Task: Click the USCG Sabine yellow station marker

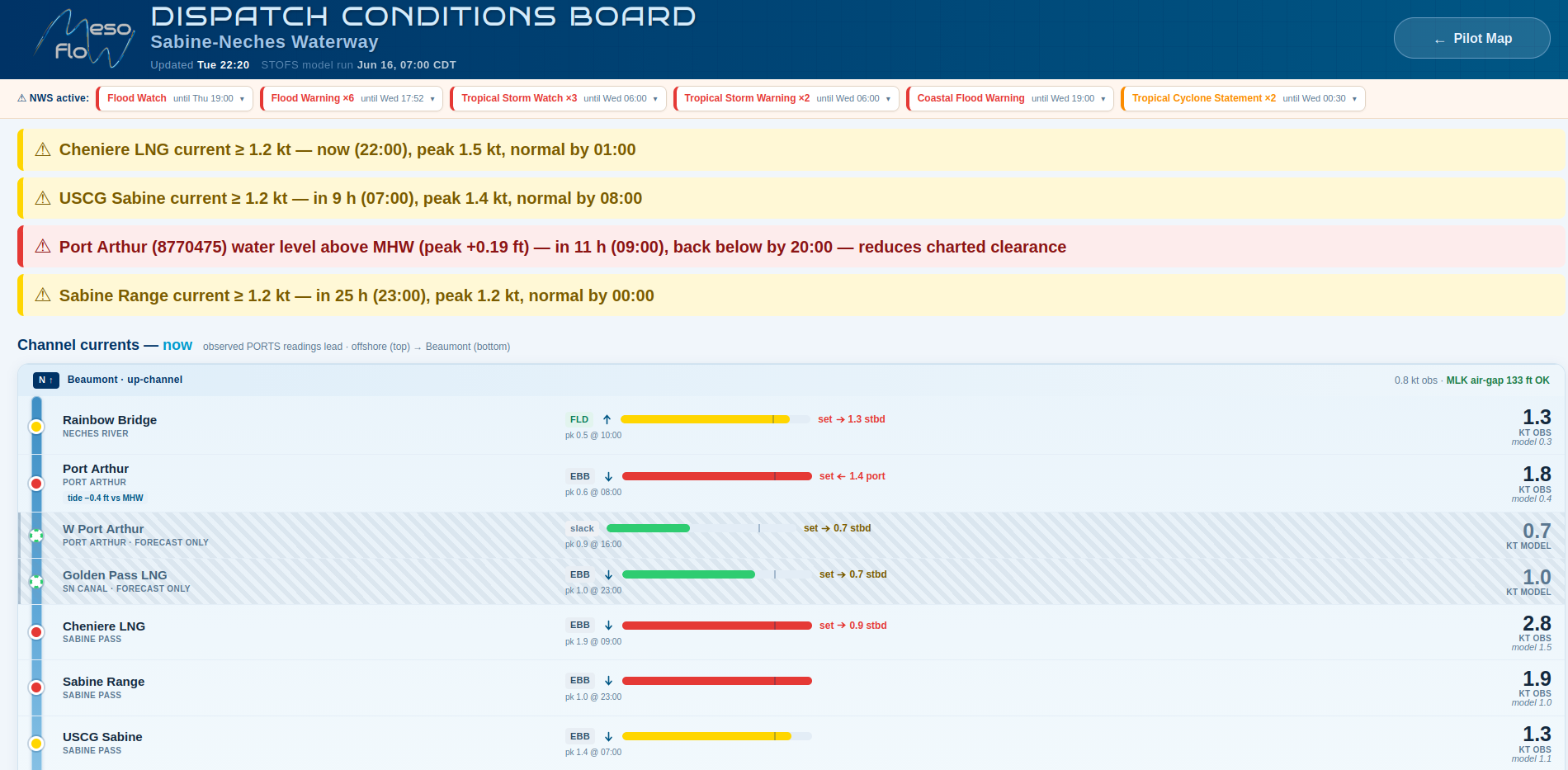Action: tap(36, 744)
